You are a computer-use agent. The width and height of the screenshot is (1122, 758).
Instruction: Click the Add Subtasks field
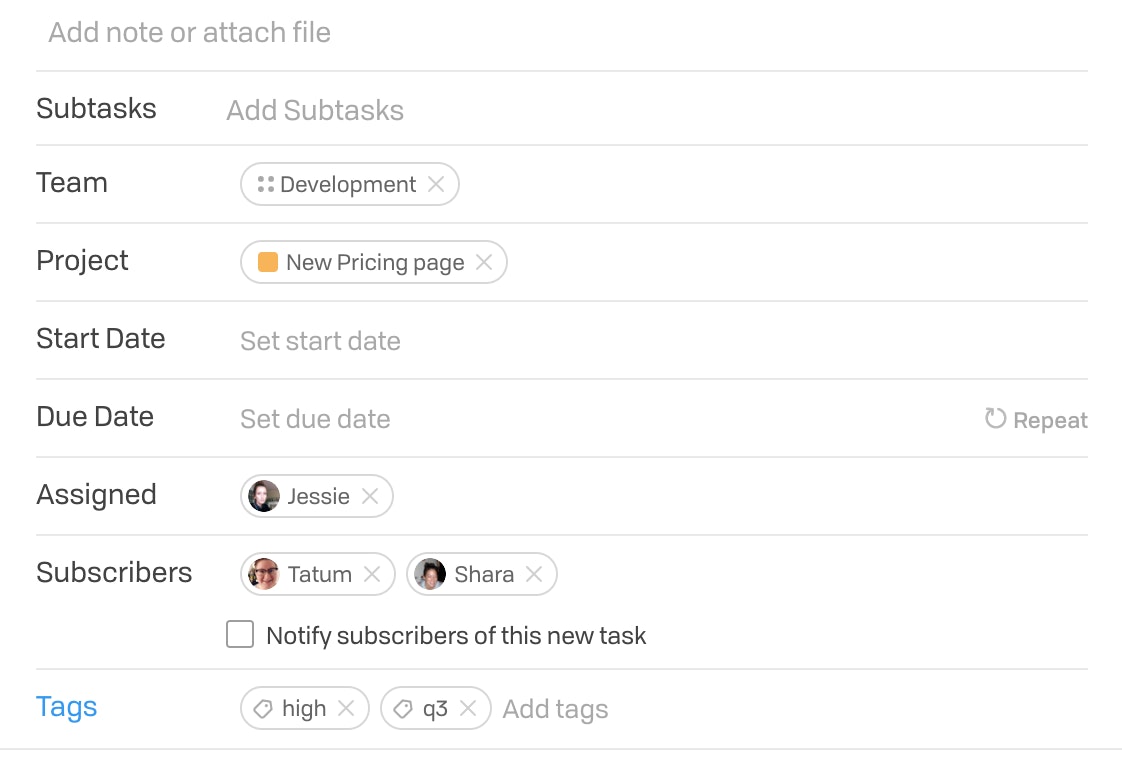pyautogui.click(x=315, y=110)
